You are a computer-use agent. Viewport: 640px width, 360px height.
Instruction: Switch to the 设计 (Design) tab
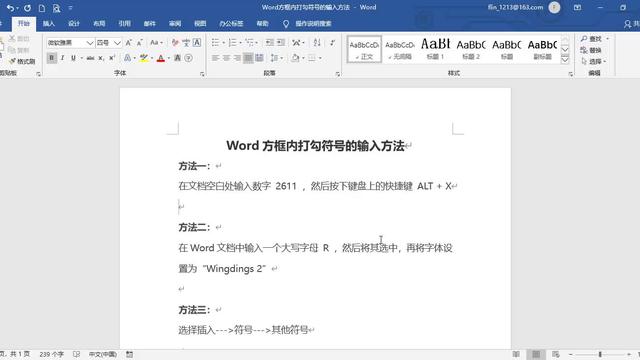tap(74, 24)
